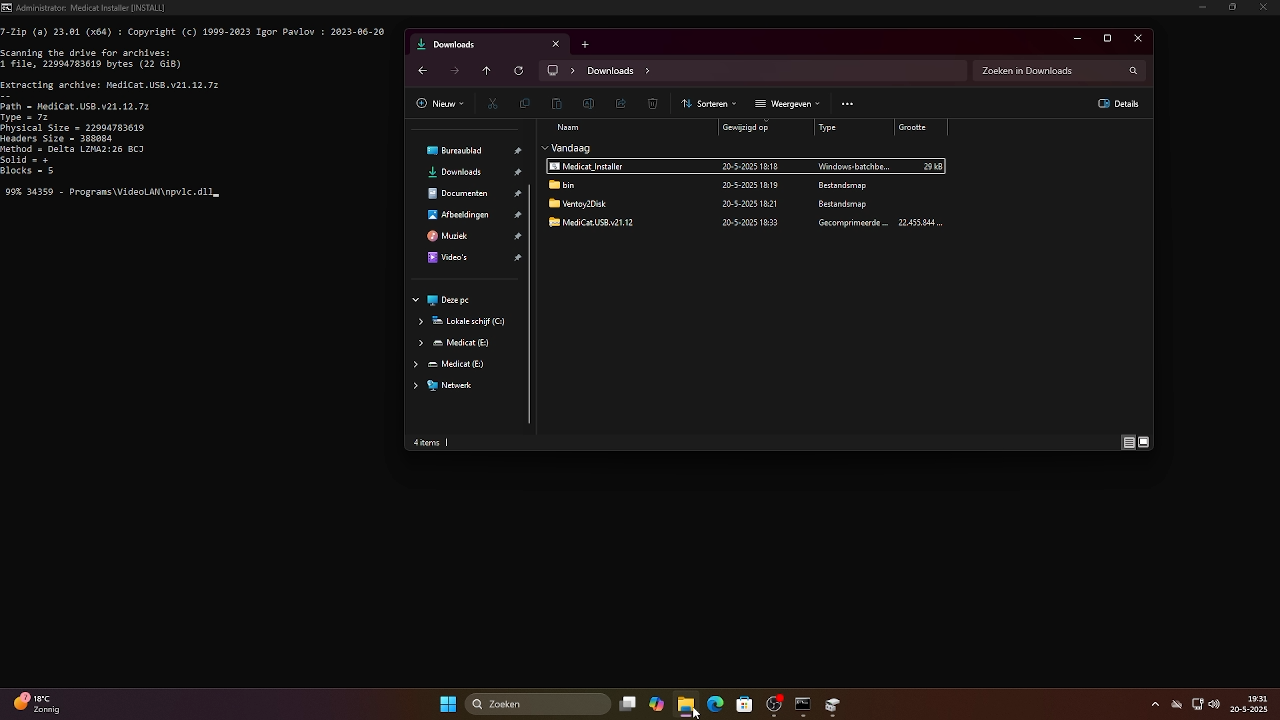
Task: Open Task View from taskbar
Action: click(628, 704)
